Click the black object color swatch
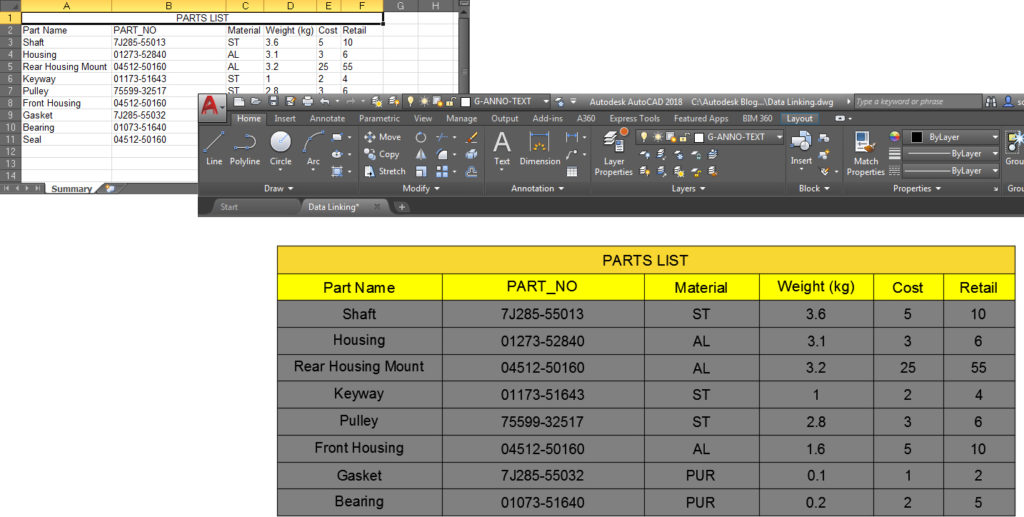The width and height of the screenshot is (1024, 517). pos(917,137)
